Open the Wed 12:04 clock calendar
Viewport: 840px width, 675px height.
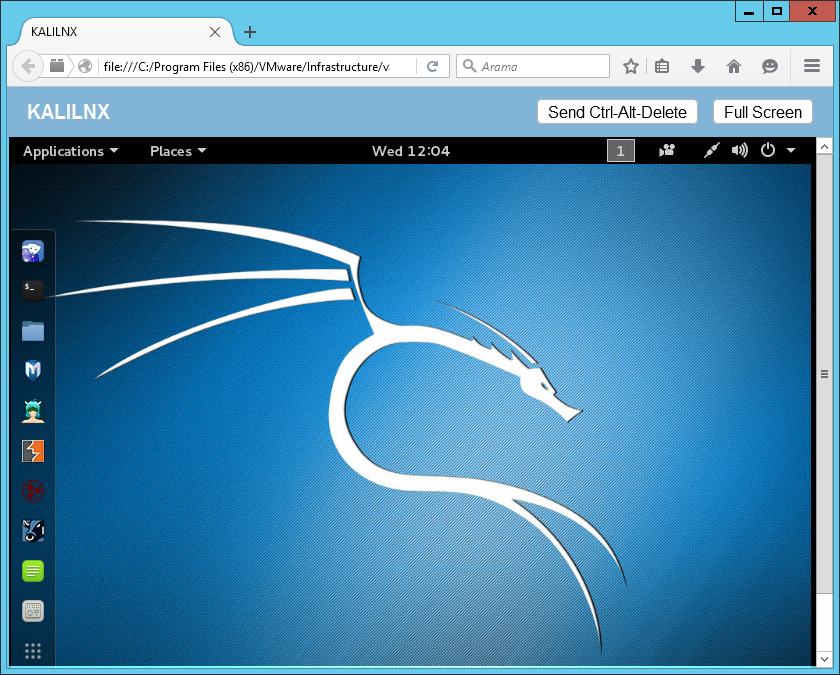coord(411,151)
